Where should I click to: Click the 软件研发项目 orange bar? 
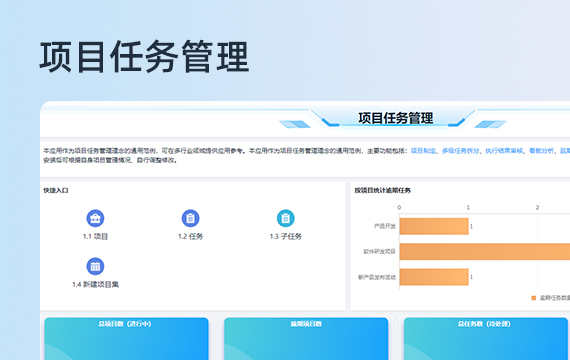point(485,252)
